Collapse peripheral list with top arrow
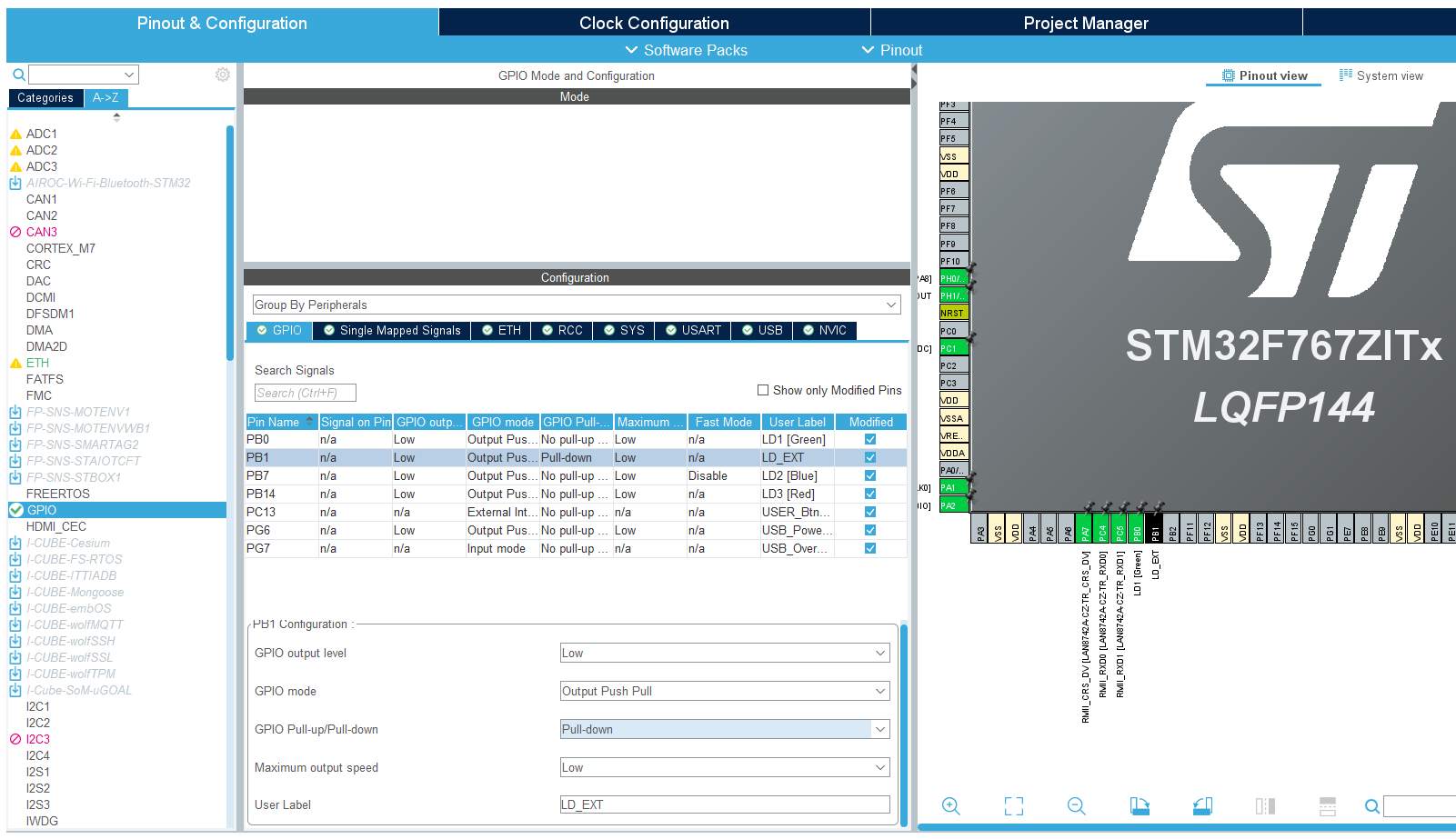Viewport: 1456px width, 839px height. pyautogui.click(x=116, y=116)
